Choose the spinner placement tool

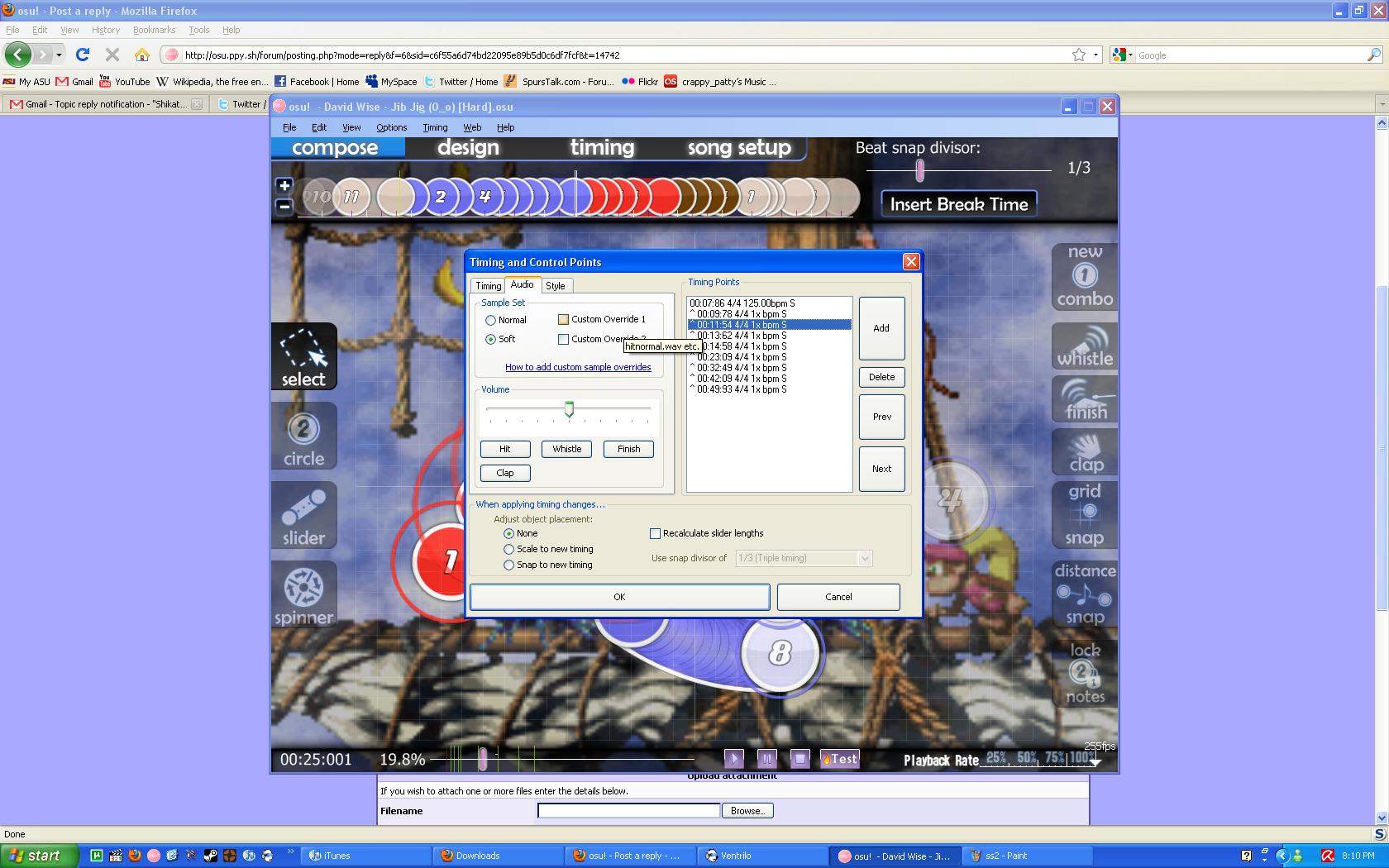pyautogui.click(x=303, y=594)
